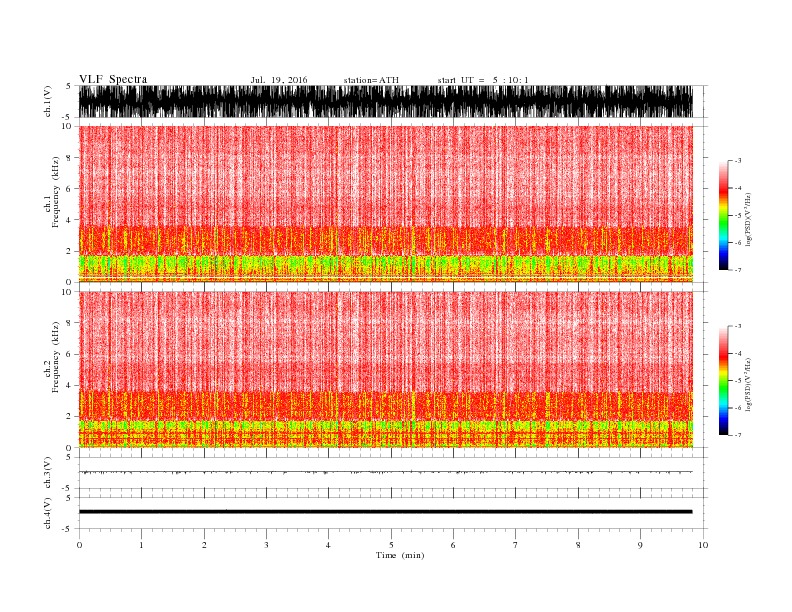The width and height of the screenshot is (792, 612).
Task: Click the Time axis tick label "3"
Action: (x=266, y=545)
